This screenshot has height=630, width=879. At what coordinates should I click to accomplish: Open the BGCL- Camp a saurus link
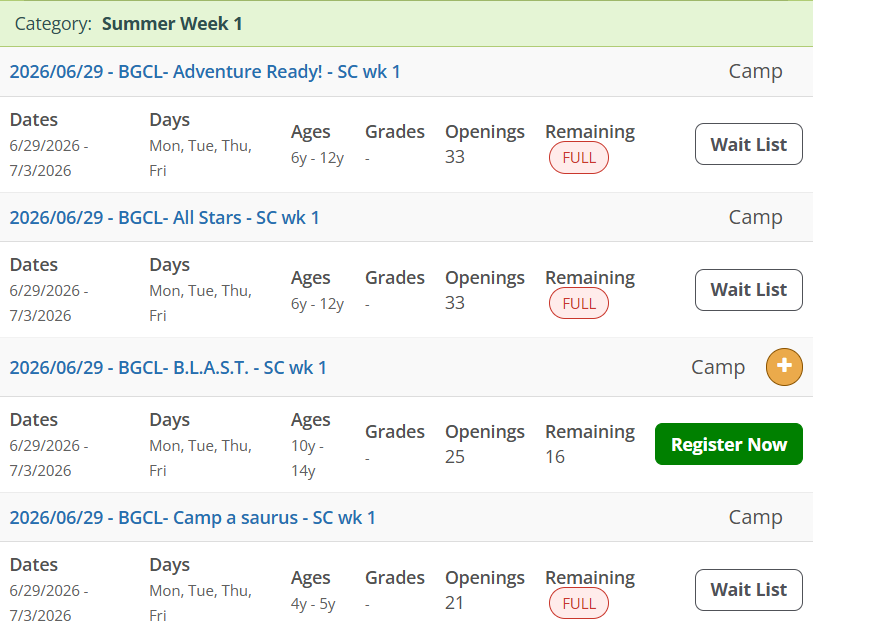tap(192, 518)
